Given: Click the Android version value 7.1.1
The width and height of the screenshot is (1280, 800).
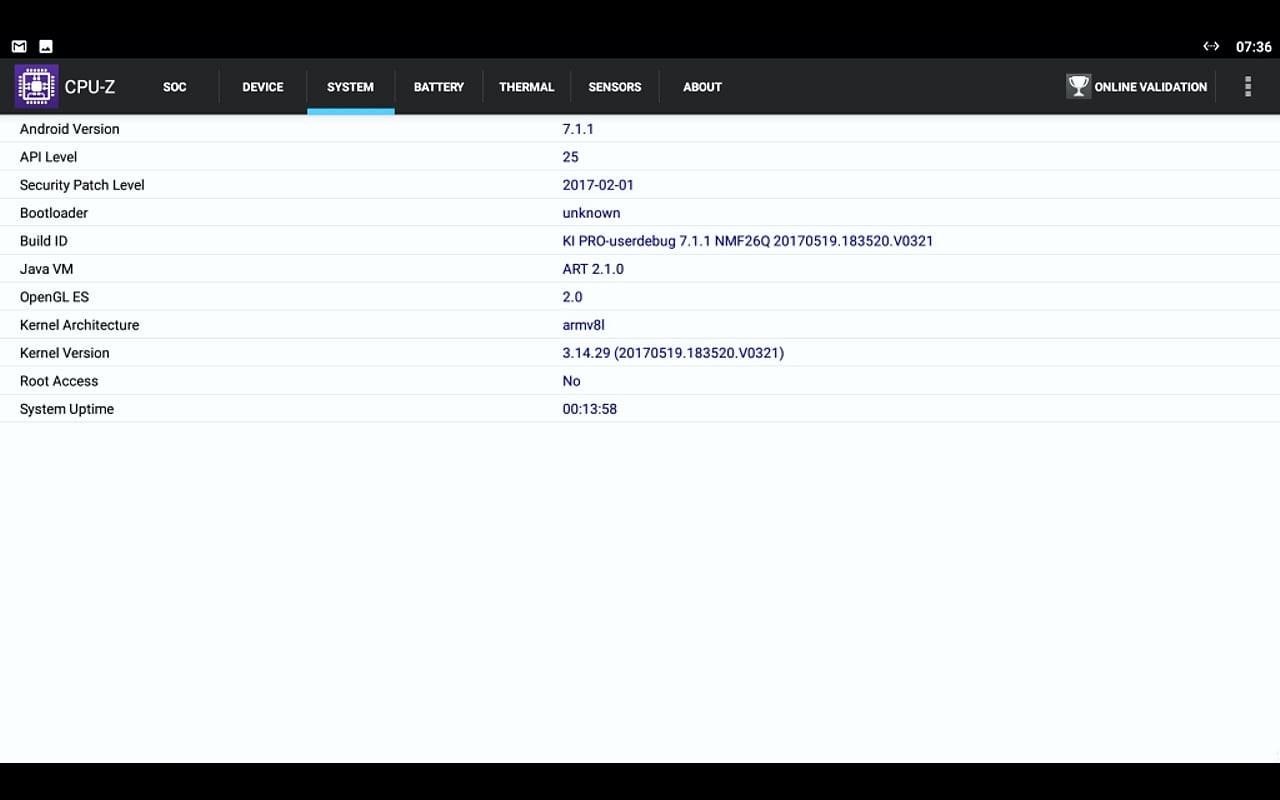Looking at the screenshot, I should click(578, 129).
